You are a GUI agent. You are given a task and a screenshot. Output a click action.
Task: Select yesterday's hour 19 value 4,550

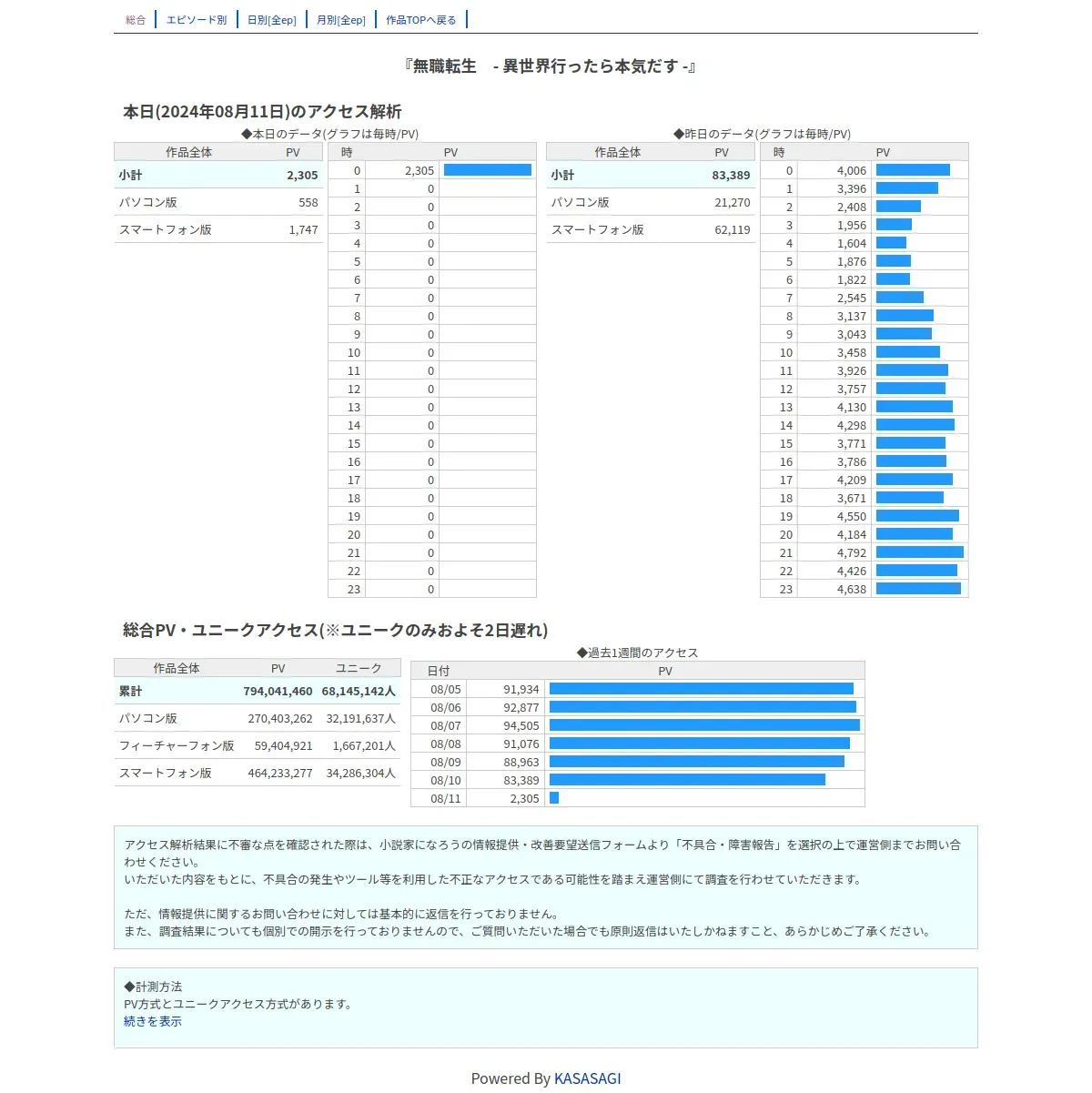(x=852, y=516)
